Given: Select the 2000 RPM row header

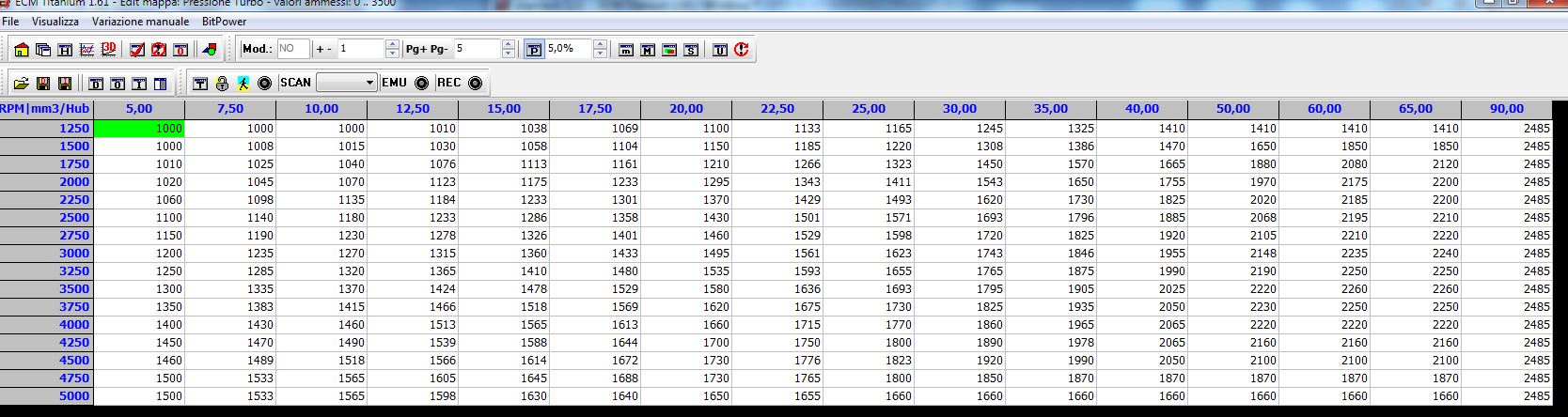Looking at the screenshot, I should click(x=46, y=182).
